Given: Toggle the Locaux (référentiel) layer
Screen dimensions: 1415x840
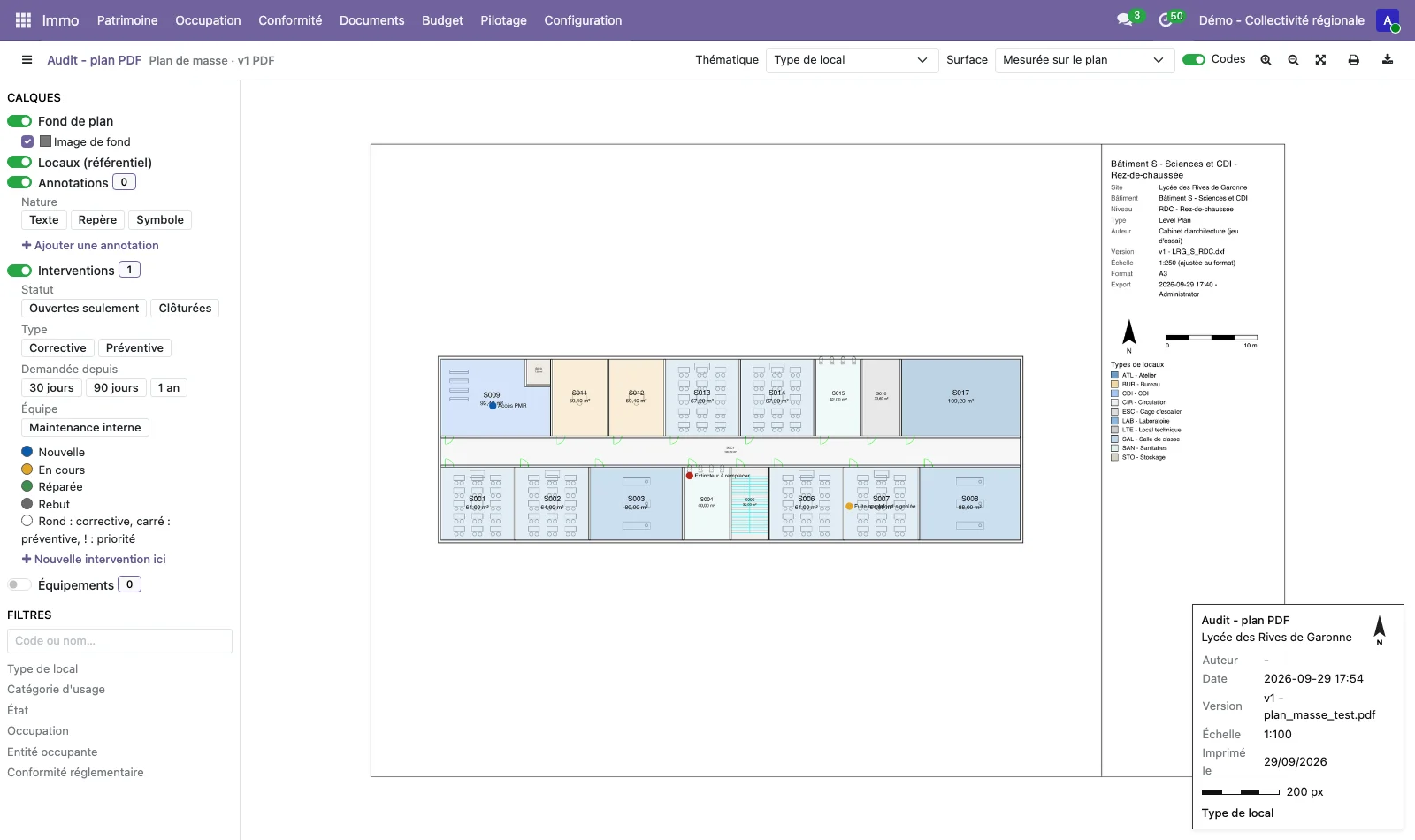Looking at the screenshot, I should 19,163.
